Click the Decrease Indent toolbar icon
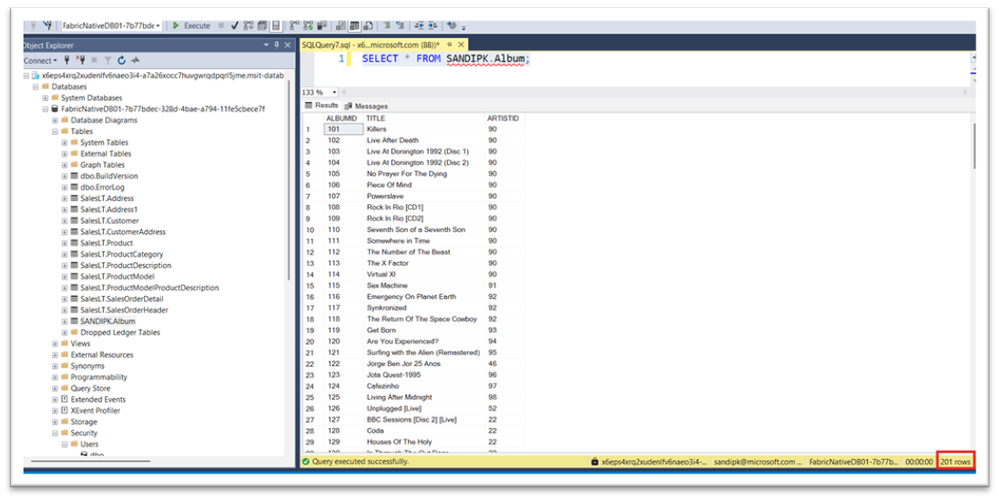Image resolution: width=999 pixels, height=500 pixels. [418, 26]
